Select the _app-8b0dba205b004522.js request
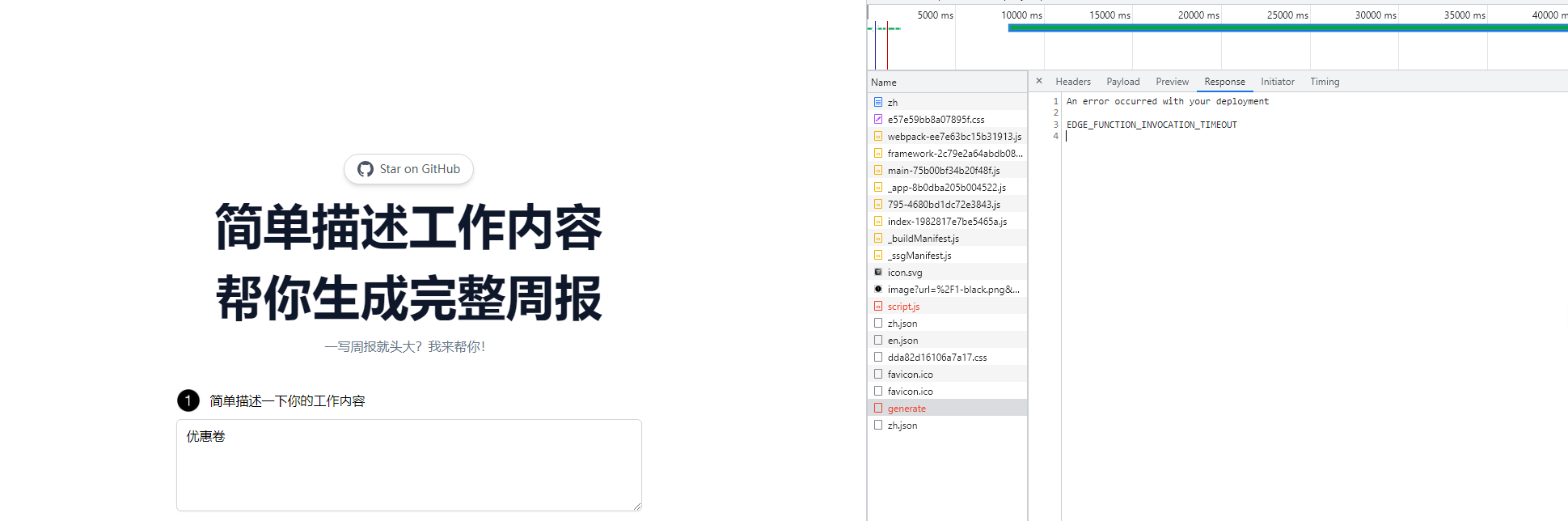The width and height of the screenshot is (1568, 521). [x=947, y=188]
